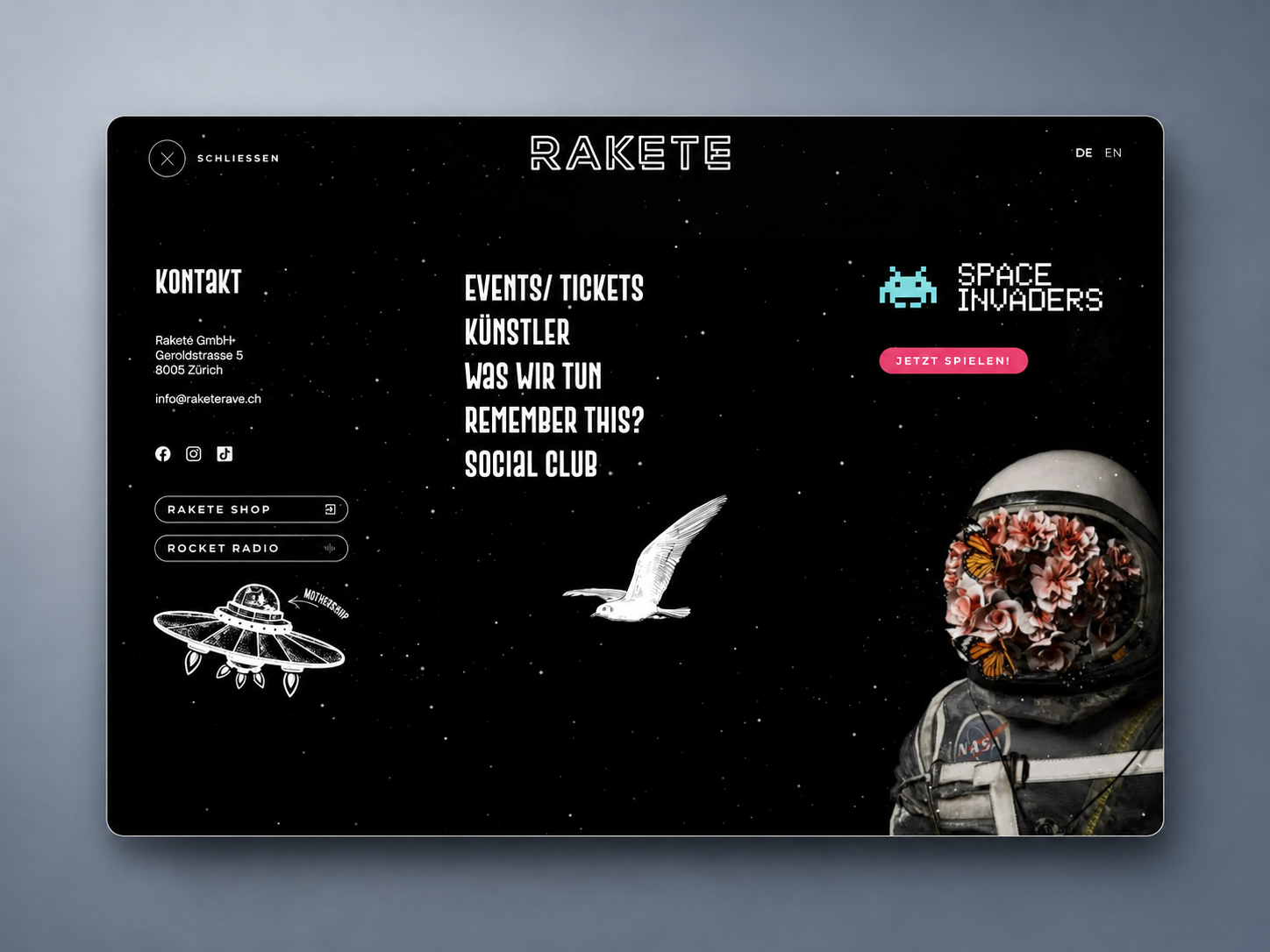Click the info@raketerave.ch email link

[x=208, y=399]
